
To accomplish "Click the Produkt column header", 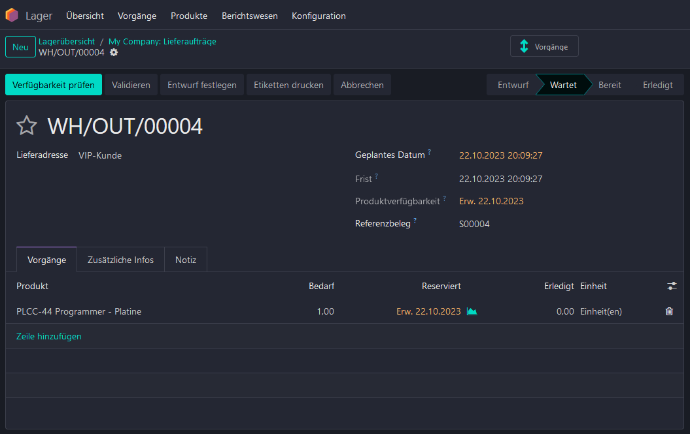I will tap(32, 286).
